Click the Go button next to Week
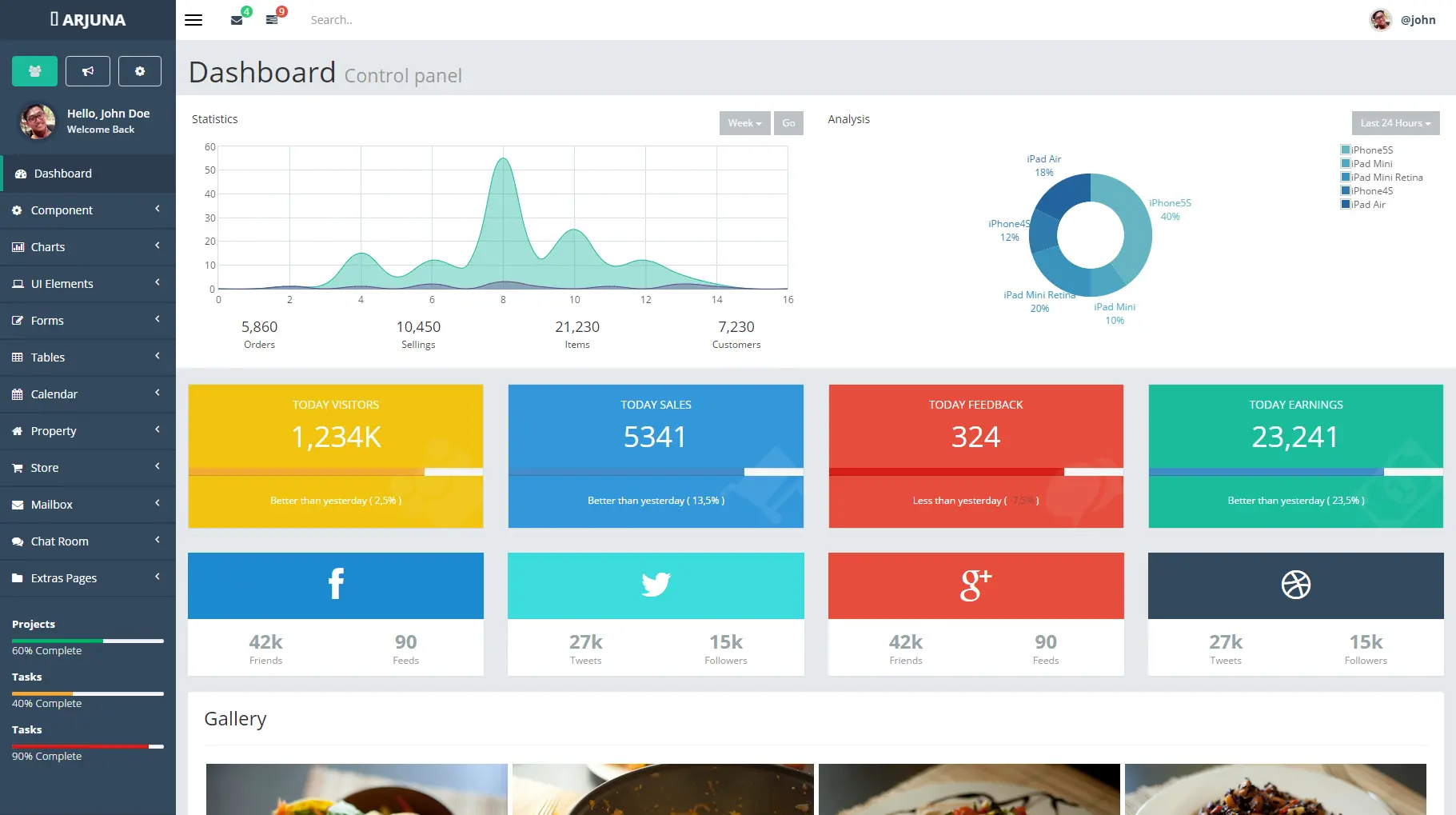 [788, 123]
